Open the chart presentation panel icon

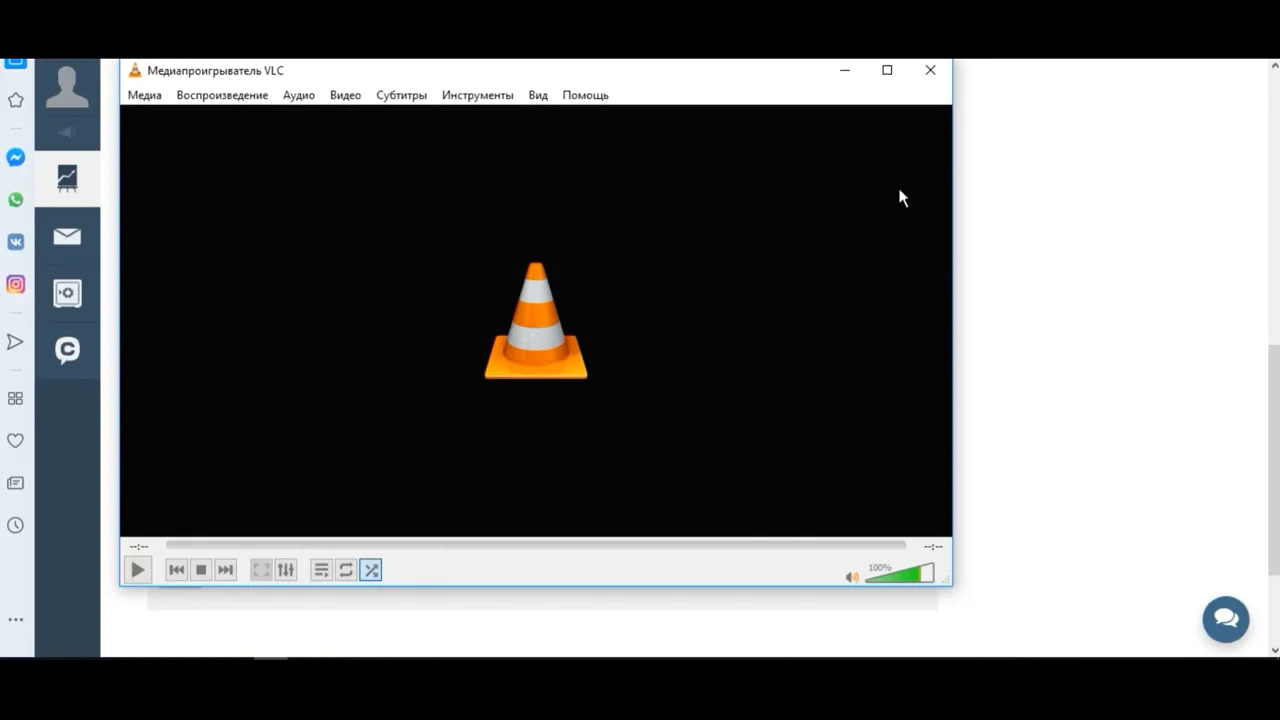click(67, 179)
